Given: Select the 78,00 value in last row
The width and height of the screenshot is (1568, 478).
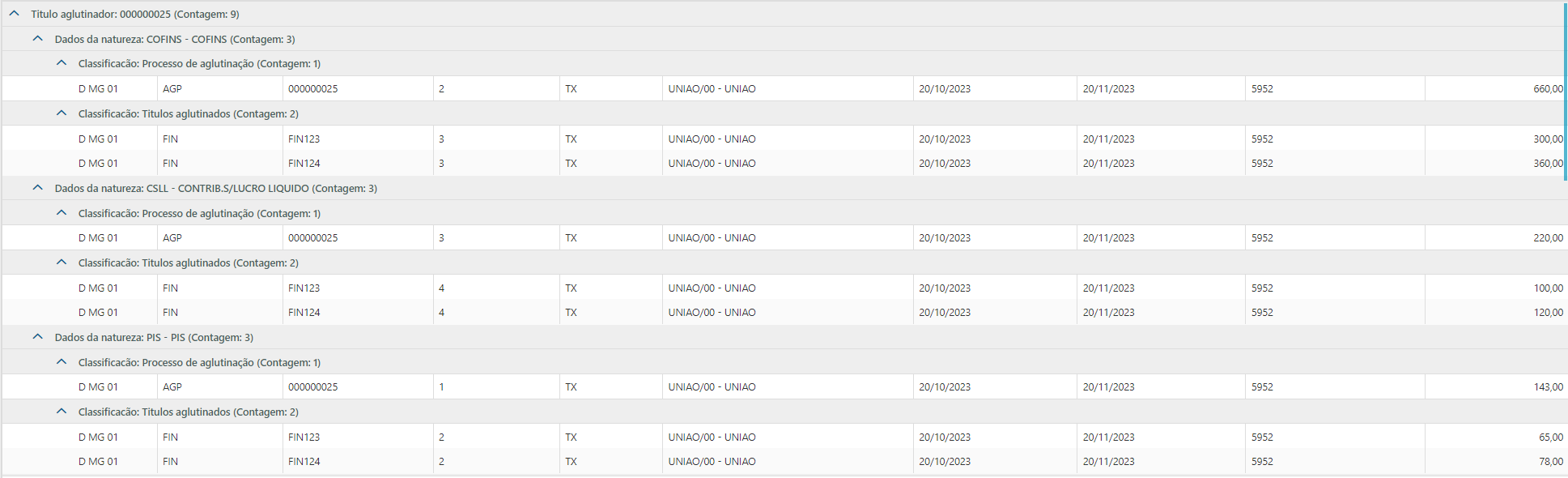Looking at the screenshot, I should 1550,462.
